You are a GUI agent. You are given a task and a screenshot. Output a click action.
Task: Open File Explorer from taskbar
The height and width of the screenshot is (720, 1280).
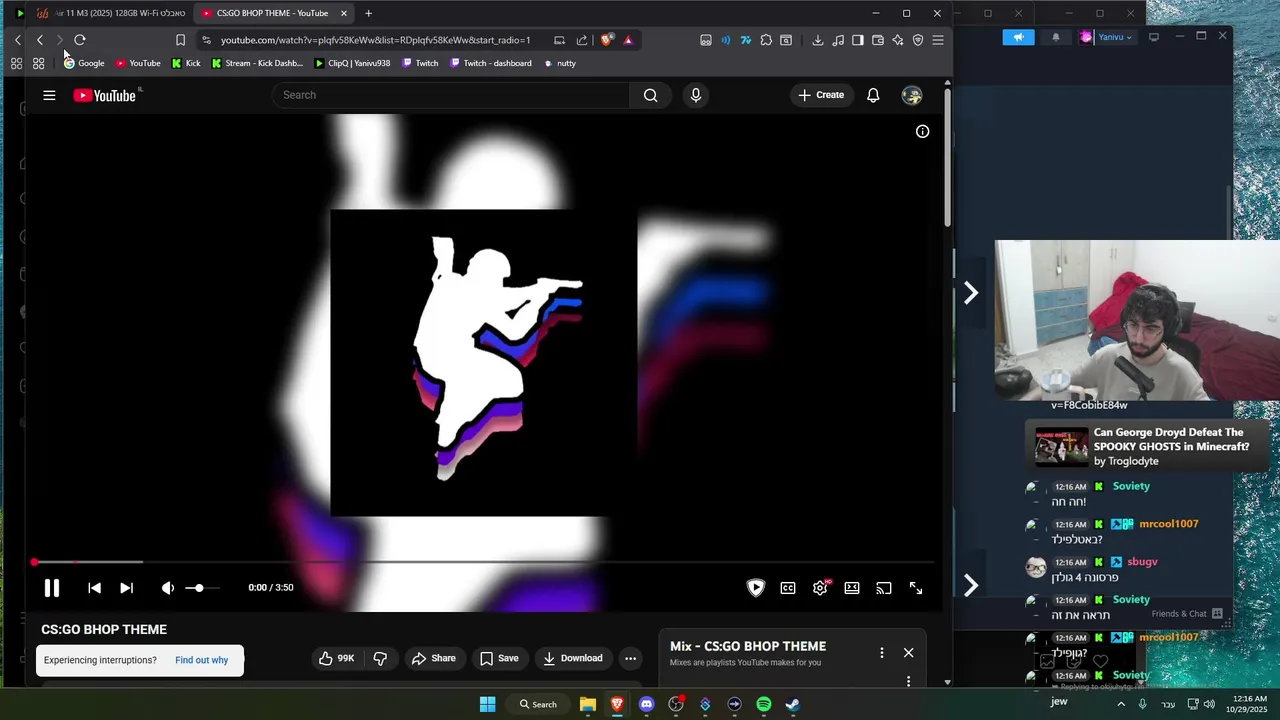point(588,704)
